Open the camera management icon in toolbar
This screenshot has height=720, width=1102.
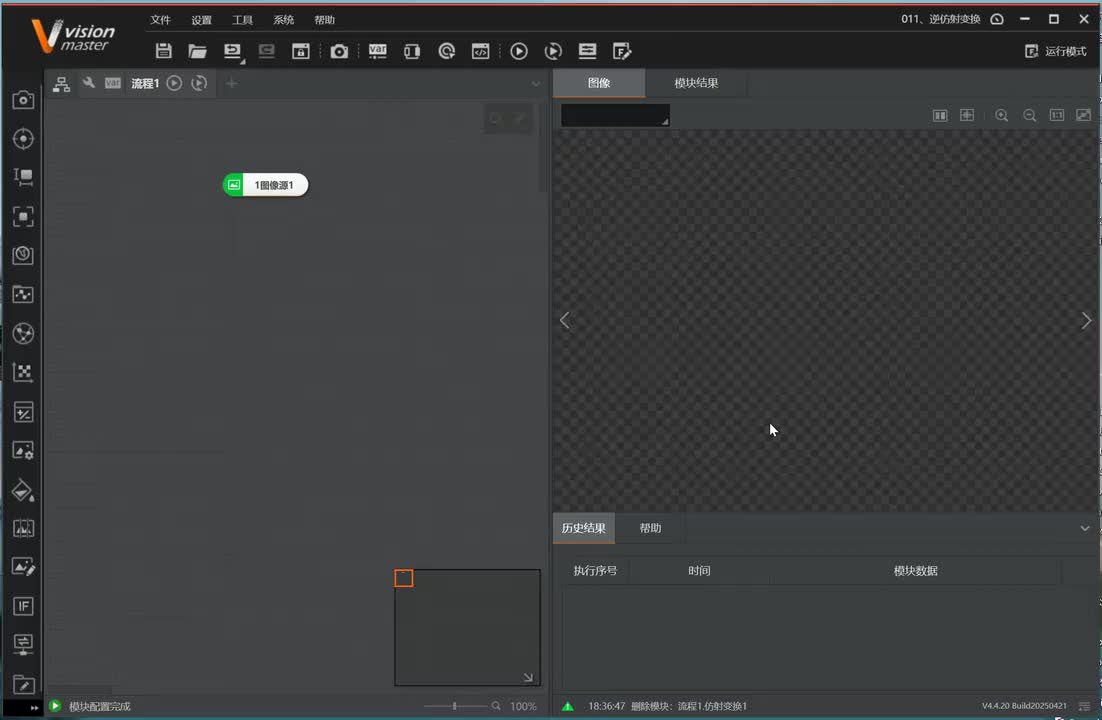click(x=339, y=51)
